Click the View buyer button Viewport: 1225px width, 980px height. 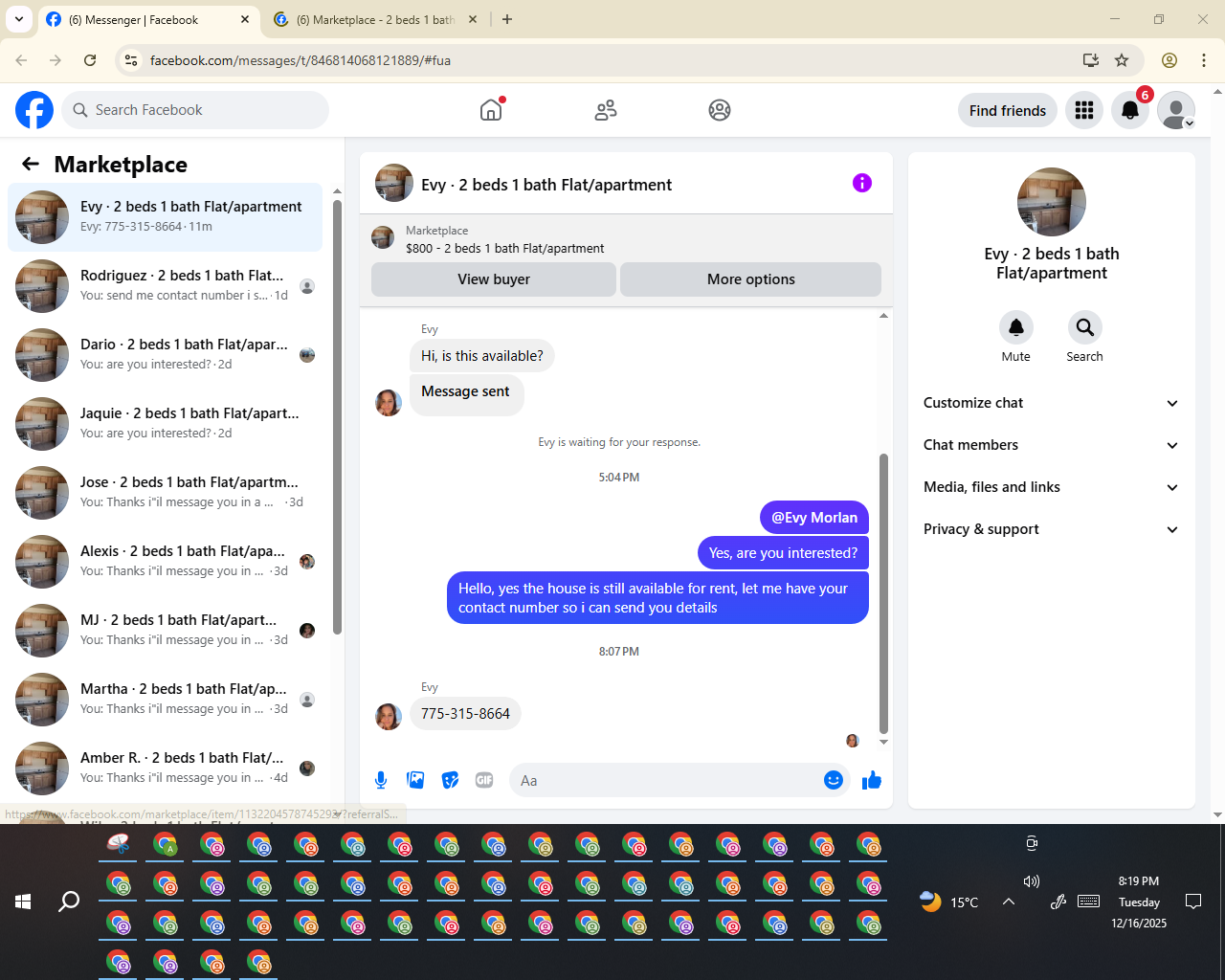coord(494,279)
